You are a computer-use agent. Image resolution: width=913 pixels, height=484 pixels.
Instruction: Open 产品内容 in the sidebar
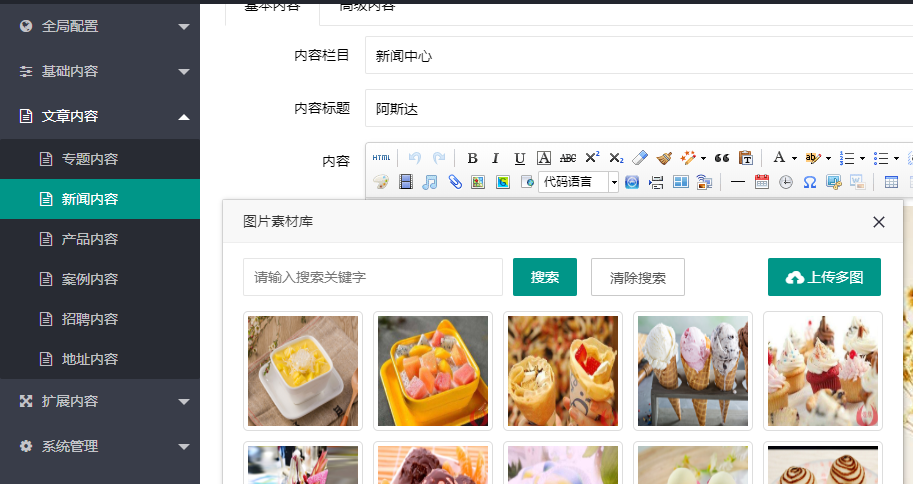pyautogui.click(x=100, y=239)
